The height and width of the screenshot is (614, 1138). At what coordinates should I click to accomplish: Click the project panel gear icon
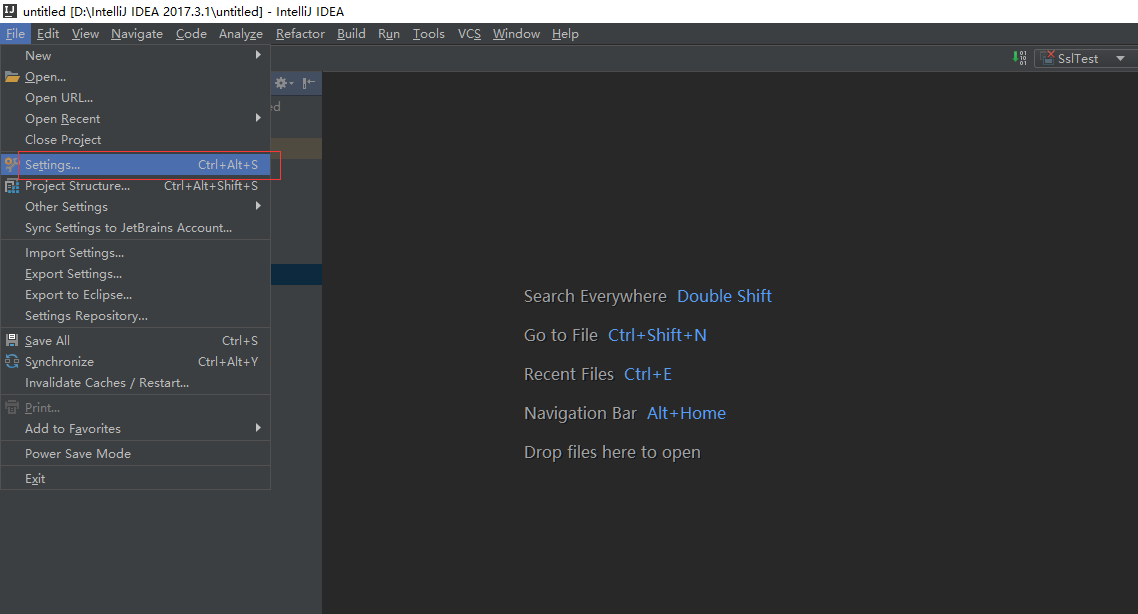pos(283,83)
